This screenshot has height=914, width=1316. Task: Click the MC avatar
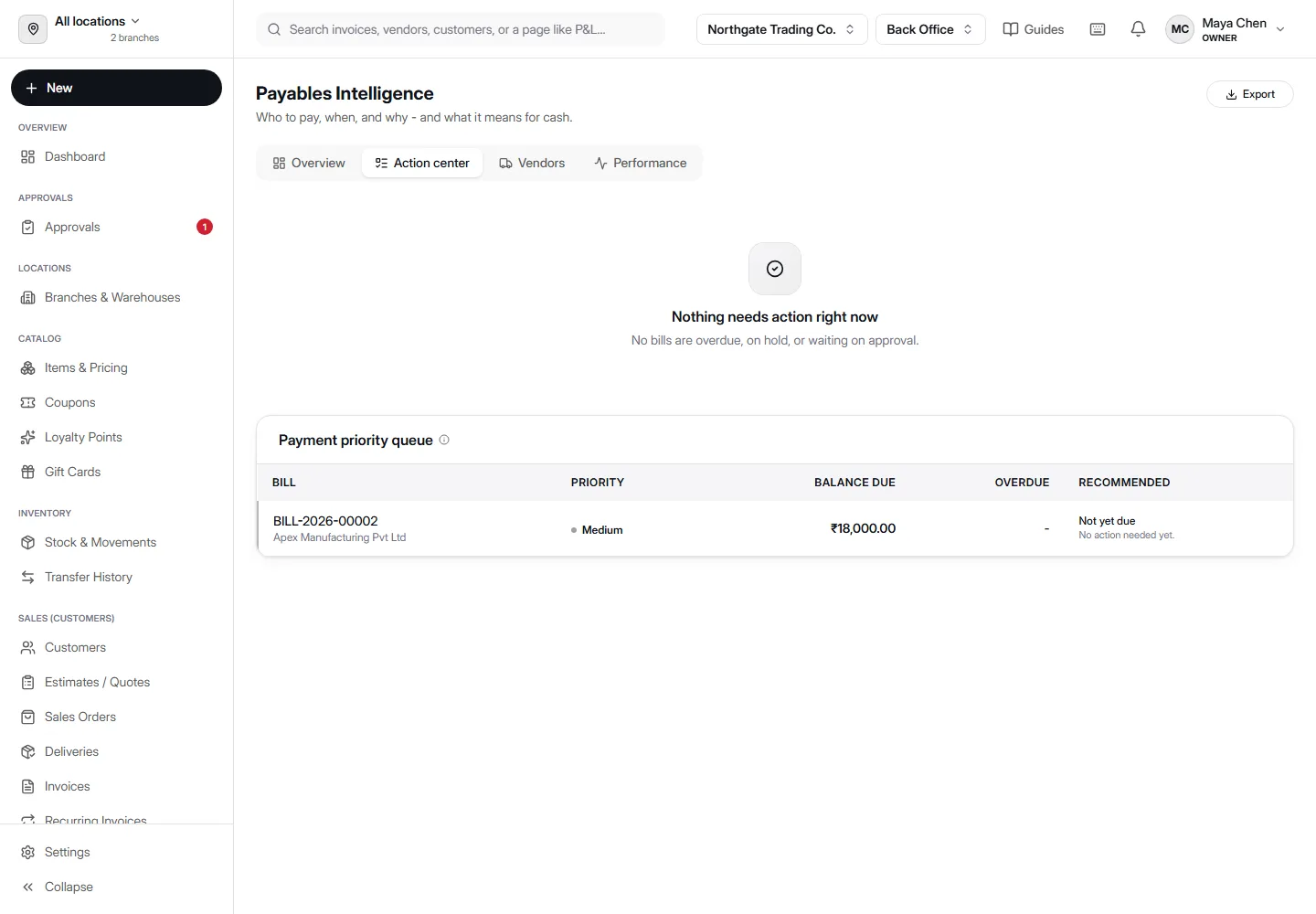coord(1180,29)
